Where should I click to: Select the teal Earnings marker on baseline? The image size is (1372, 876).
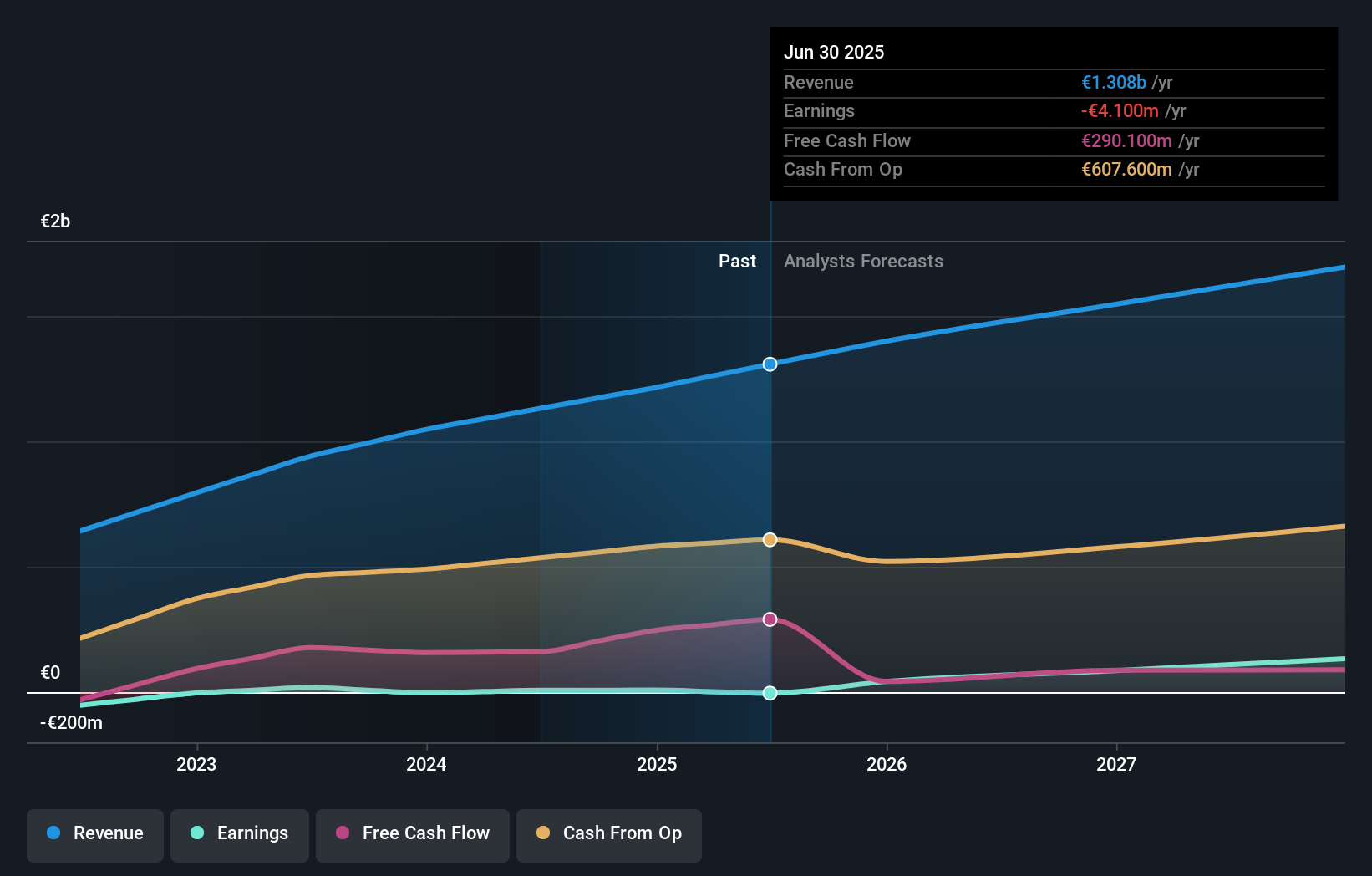pyautogui.click(x=770, y=692)
